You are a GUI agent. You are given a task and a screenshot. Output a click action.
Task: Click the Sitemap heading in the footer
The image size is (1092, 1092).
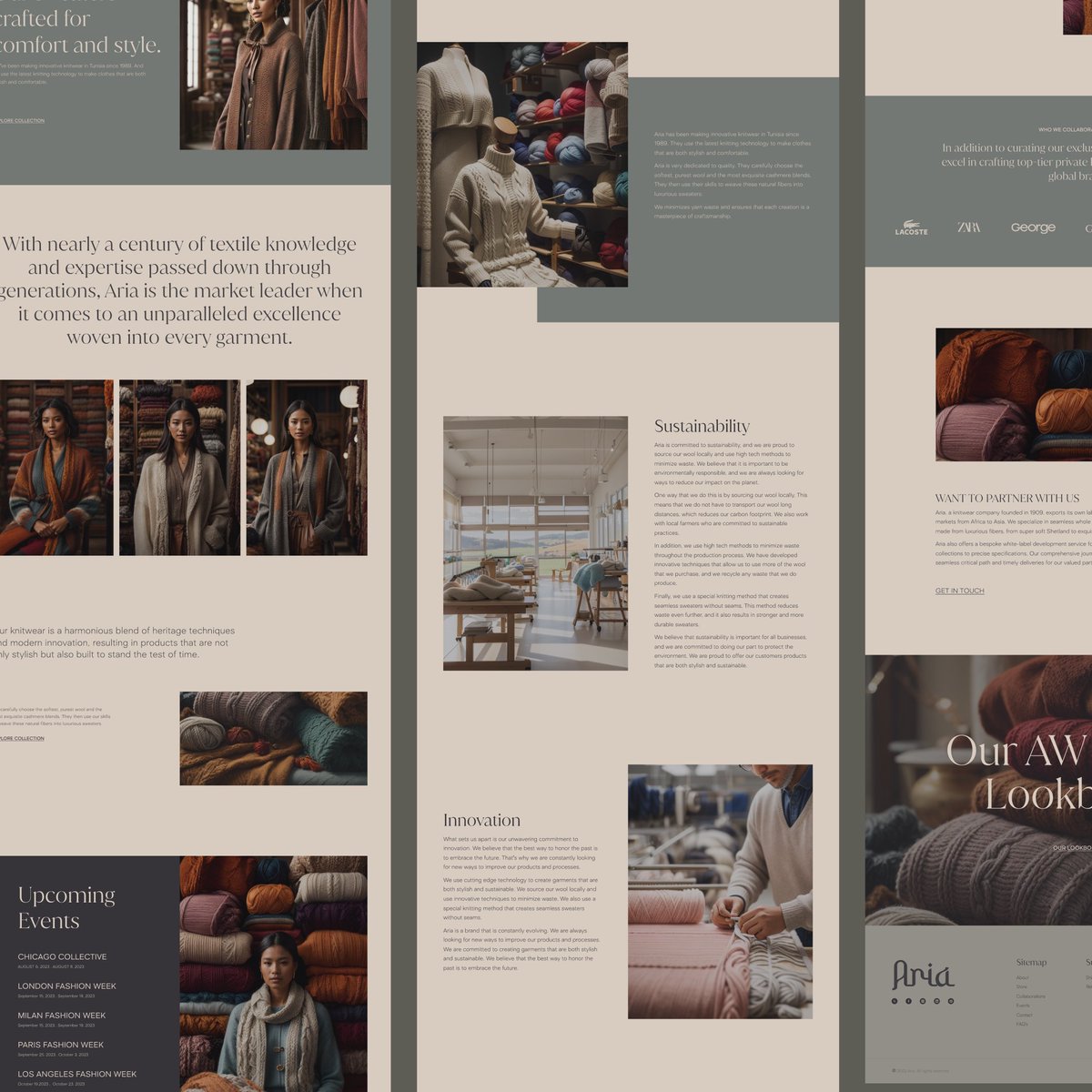[x=1031, y=962]
